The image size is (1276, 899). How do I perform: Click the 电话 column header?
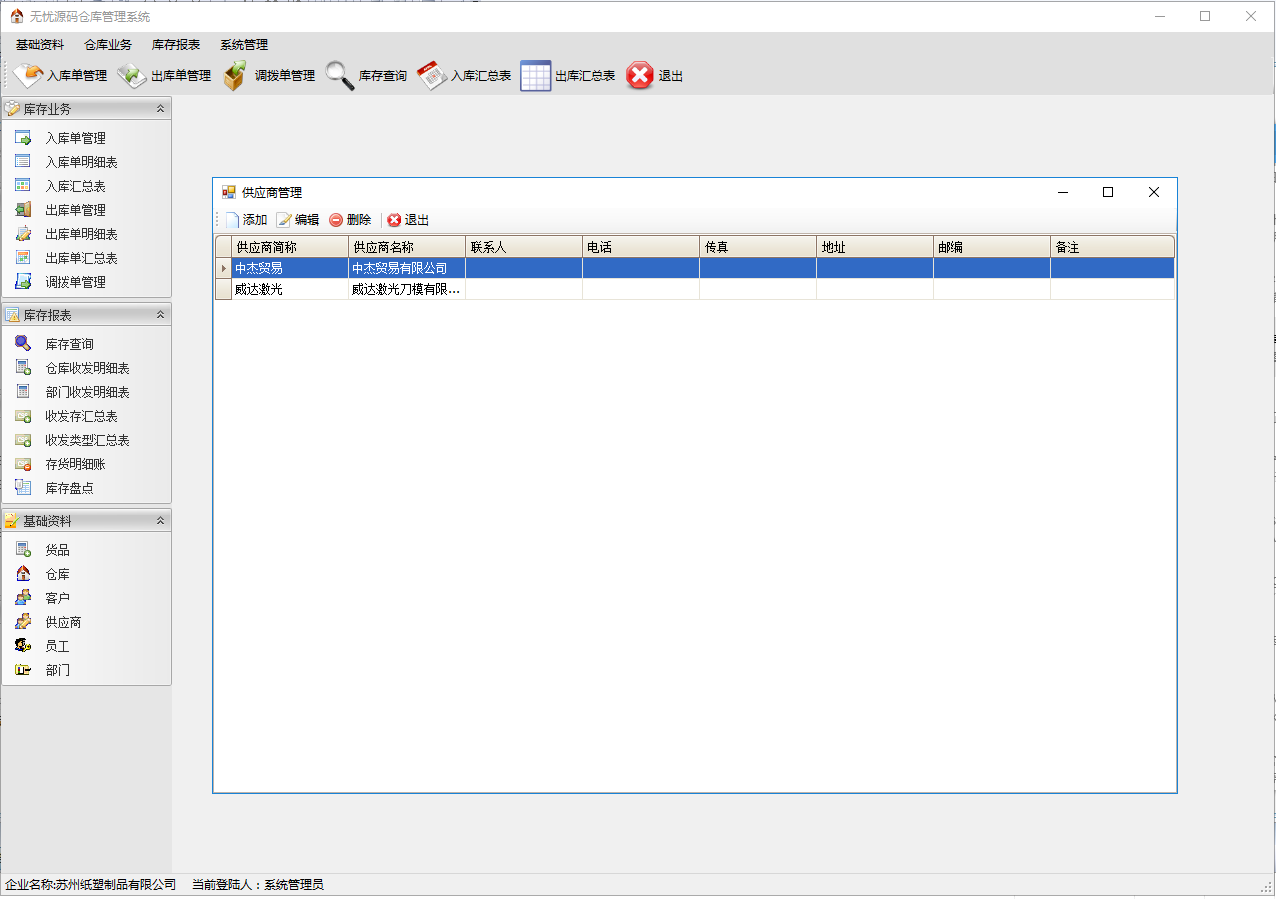point(641,247)
